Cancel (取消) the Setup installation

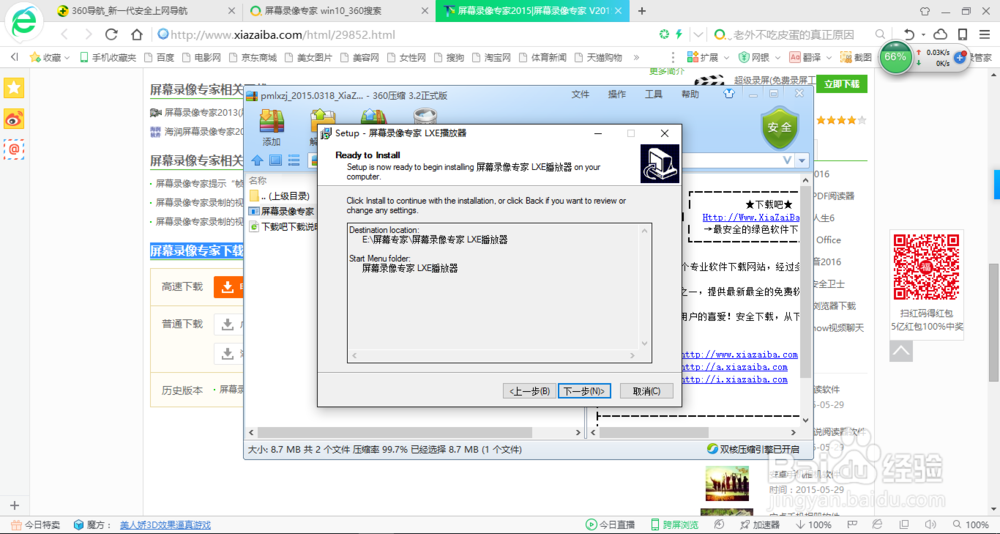pyautogui.click(x=646, y=391)
